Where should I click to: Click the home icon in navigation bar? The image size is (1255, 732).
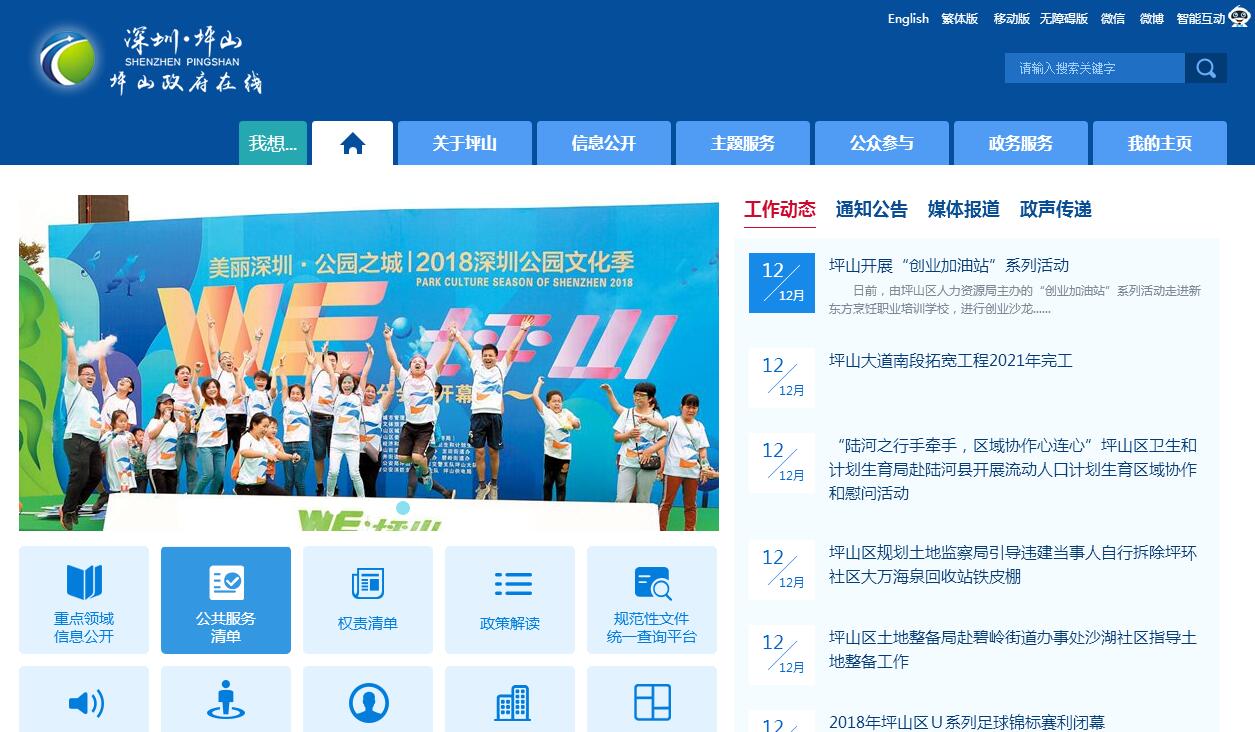(352, 144)
